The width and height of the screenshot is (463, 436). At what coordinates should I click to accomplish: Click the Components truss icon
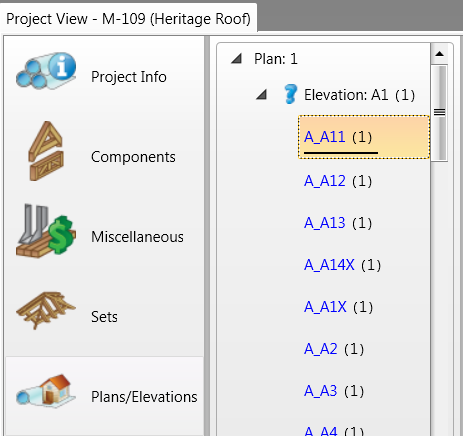pyautogui.click(x=46, y=151)
